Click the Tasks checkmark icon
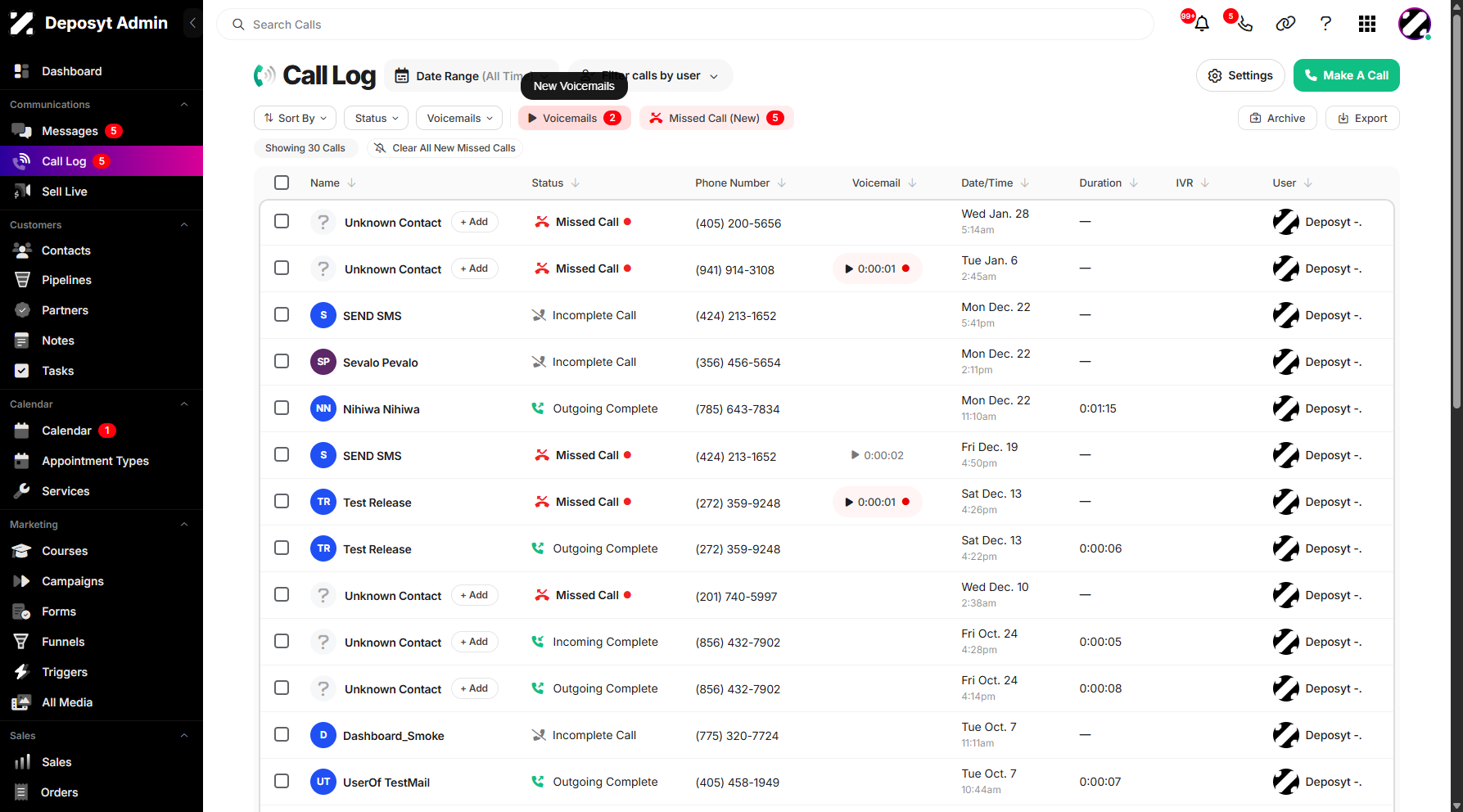This screenshot has width=1463, height=812. (x=22, y=371)
